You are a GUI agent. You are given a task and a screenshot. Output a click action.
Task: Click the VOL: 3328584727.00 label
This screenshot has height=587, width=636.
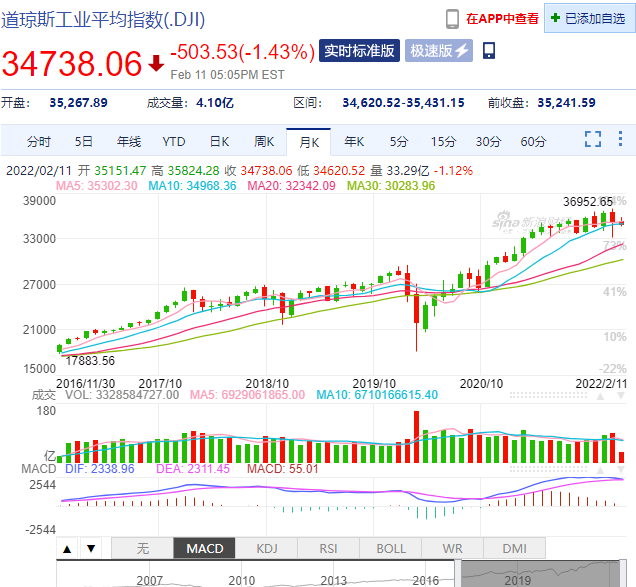[x=122, y=395]
